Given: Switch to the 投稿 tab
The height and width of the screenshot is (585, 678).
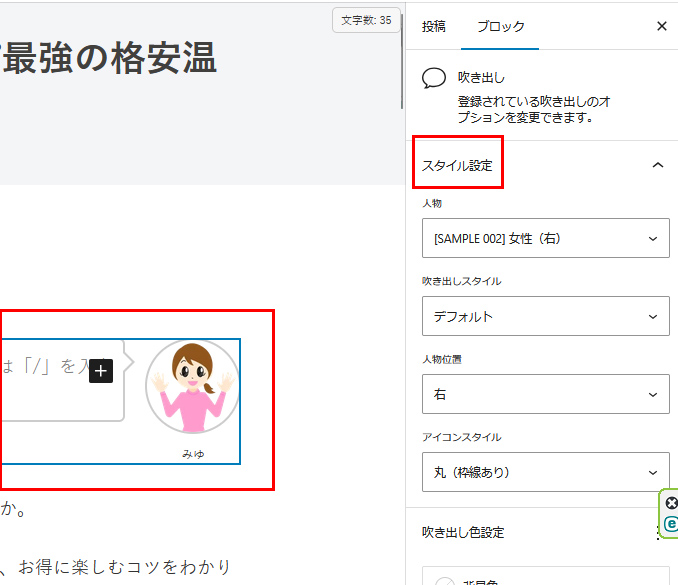Looking at the screenshot, I should pyautogui.click(x=434, y=26).
